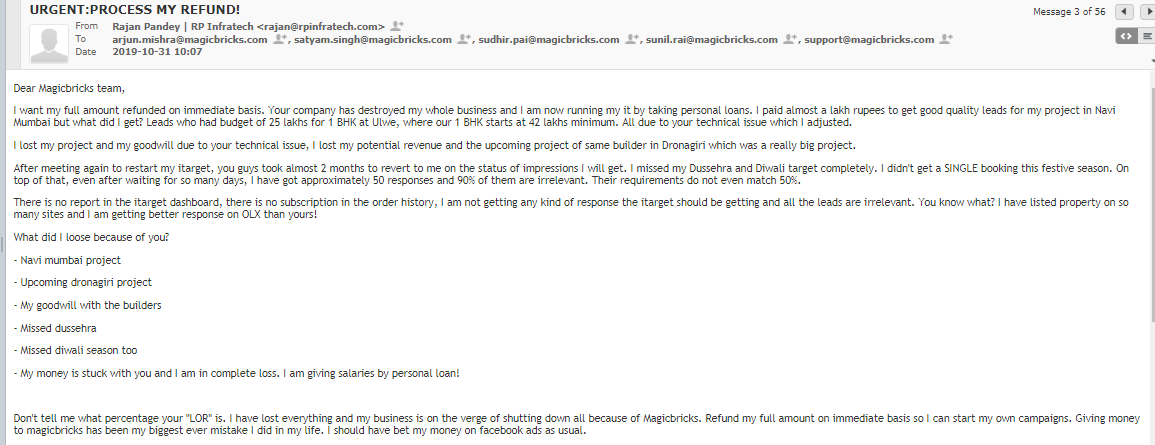Screen dimensions: 1155x445
Task: Switch to HTML view toggle
Action: coord(1126,36)
